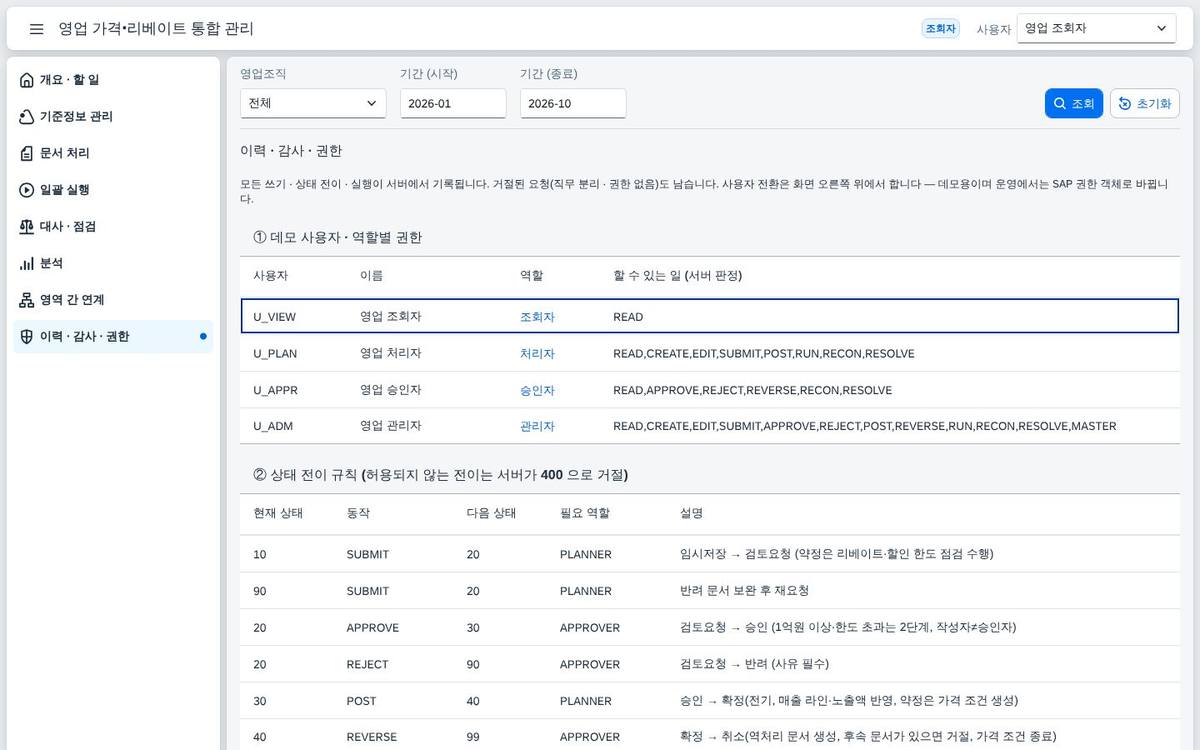Click the reset arrow icon in 초기화
The width and height of the screenshot is (1200, 750).
click(1125, 104)
